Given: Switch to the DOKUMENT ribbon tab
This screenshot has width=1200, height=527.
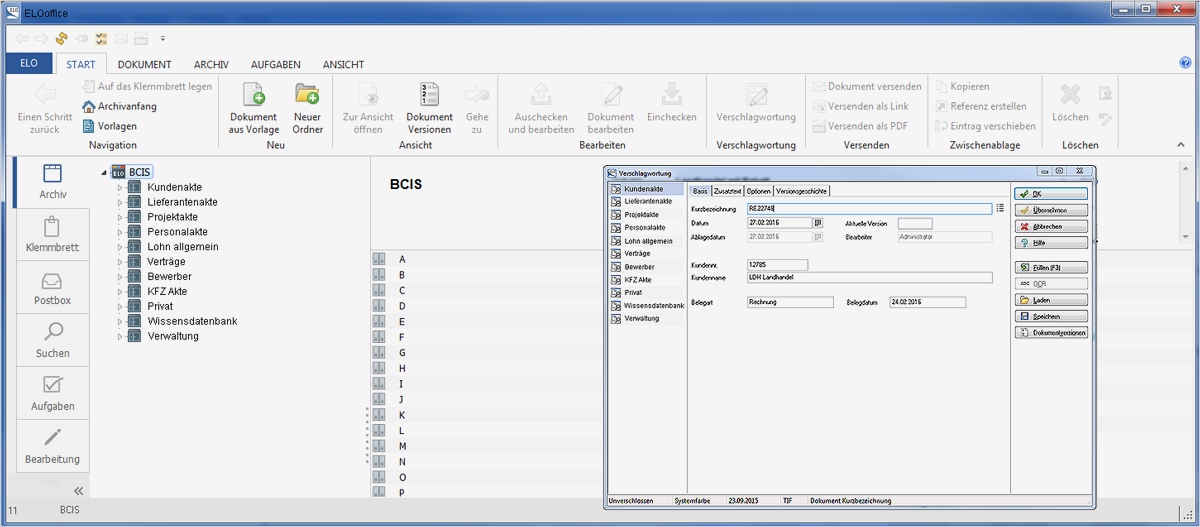Looking at the screenshot, I should (144, 64).
